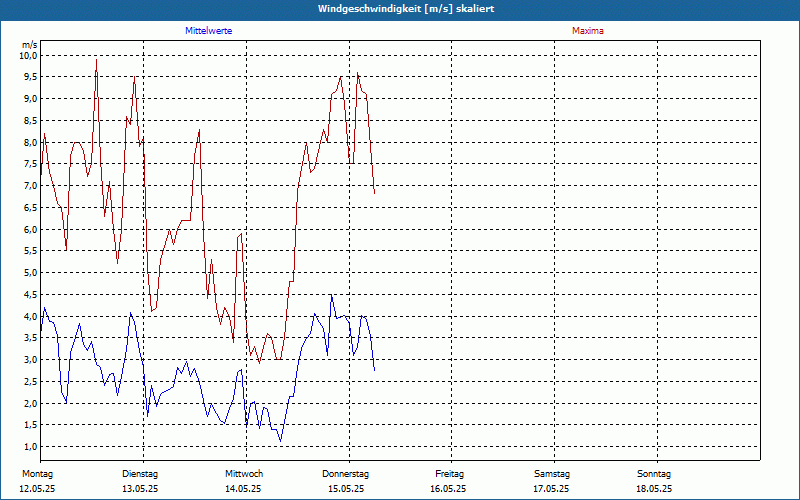Click the '14.05.25' date label

(x=243, y=489)
